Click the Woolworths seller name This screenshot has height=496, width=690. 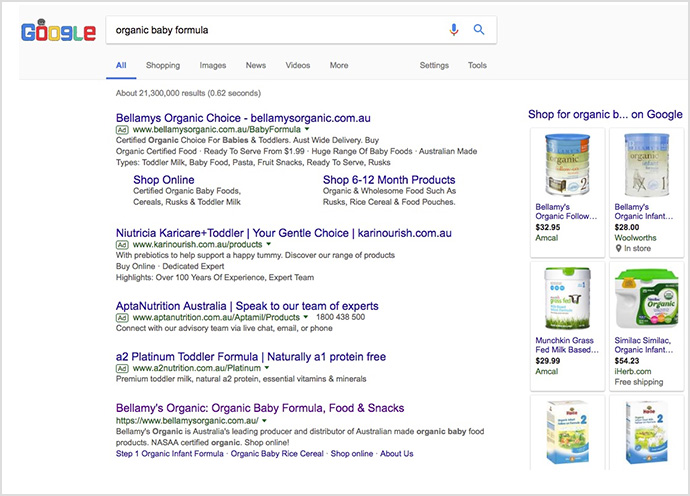click(635, 238)
